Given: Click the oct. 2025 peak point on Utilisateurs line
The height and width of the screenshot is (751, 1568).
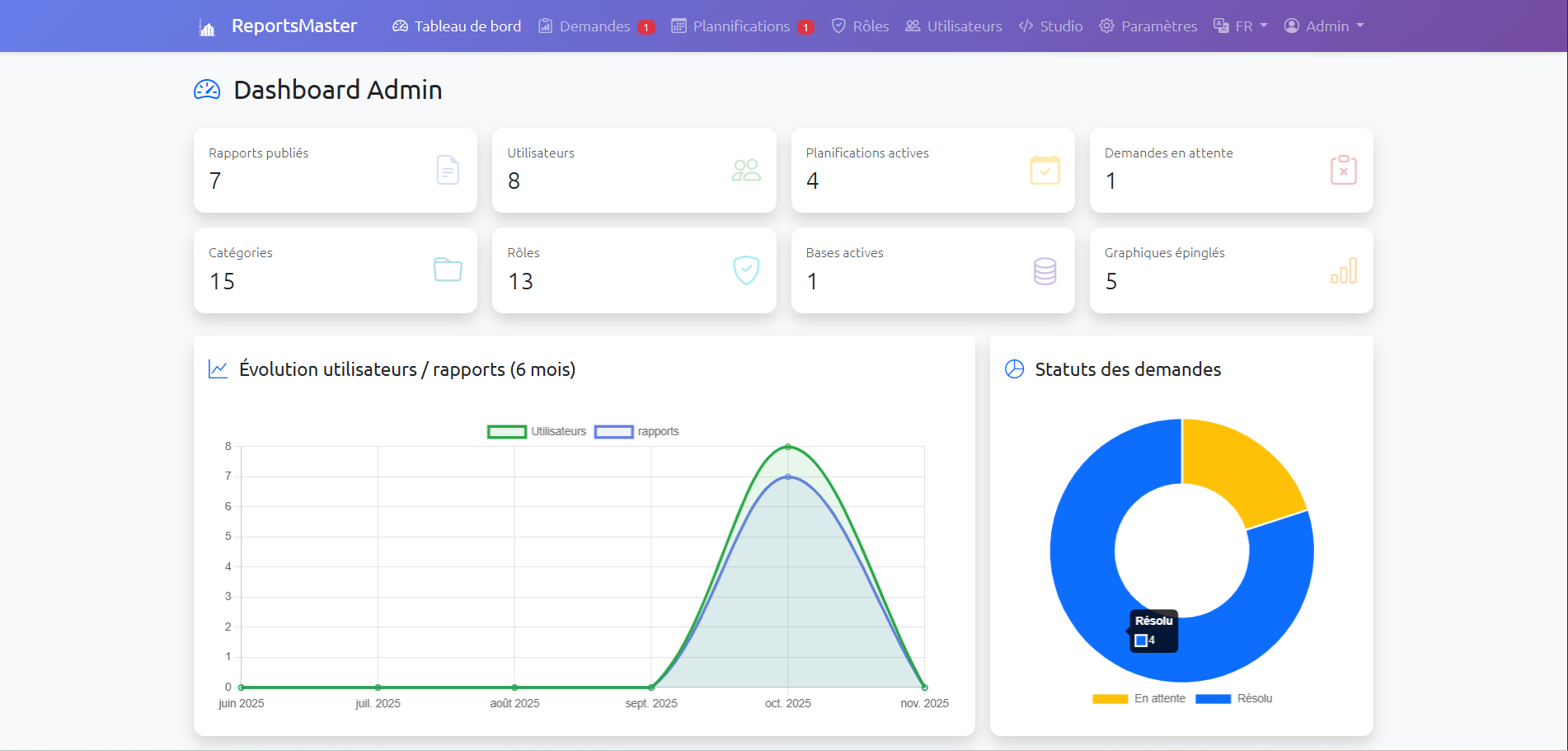Looking at the screenshot, I should click(788, 447).
